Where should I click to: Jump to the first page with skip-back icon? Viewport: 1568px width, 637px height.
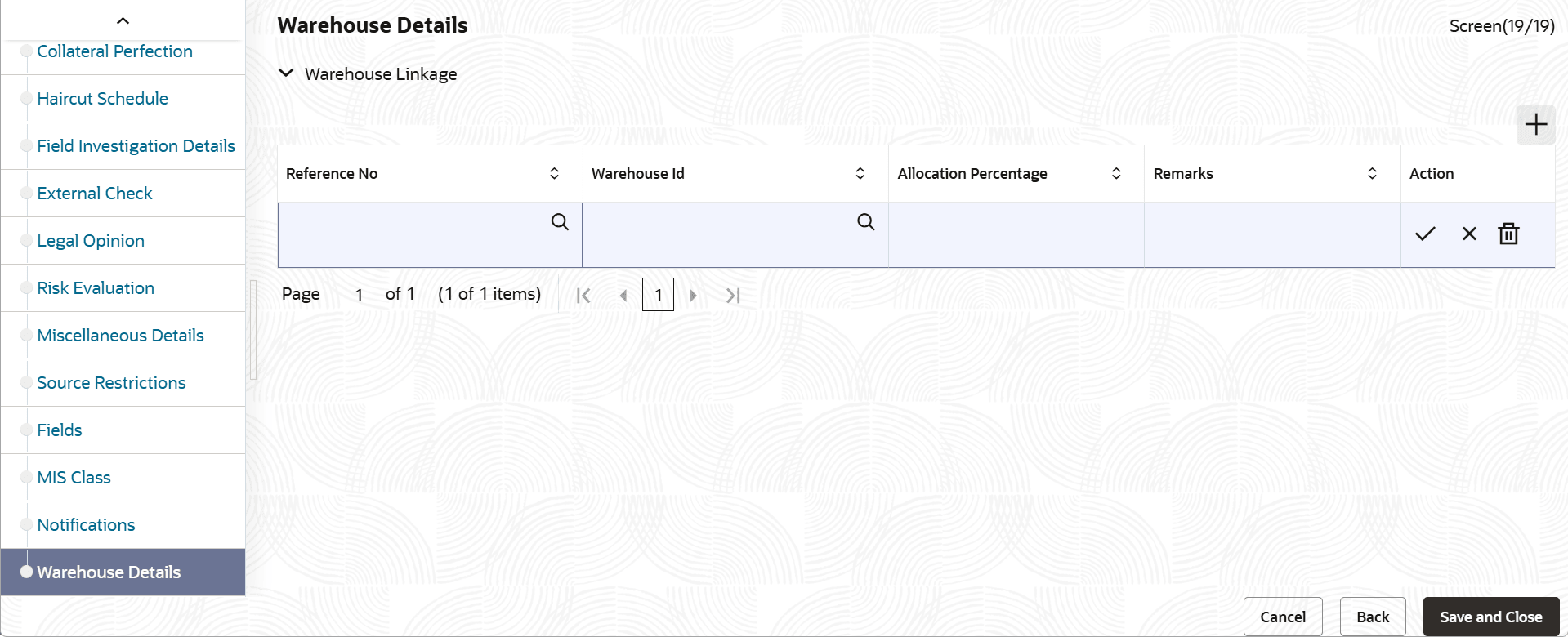point(583,295)
